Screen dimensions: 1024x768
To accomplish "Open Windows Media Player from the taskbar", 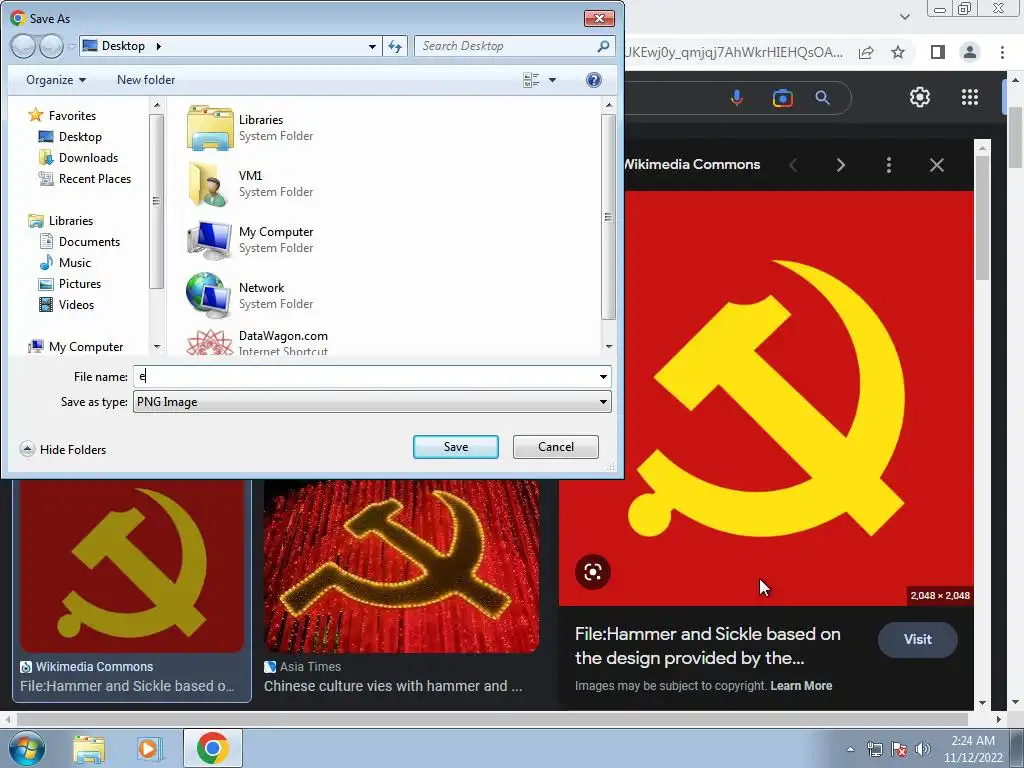I will click(150, 748).
